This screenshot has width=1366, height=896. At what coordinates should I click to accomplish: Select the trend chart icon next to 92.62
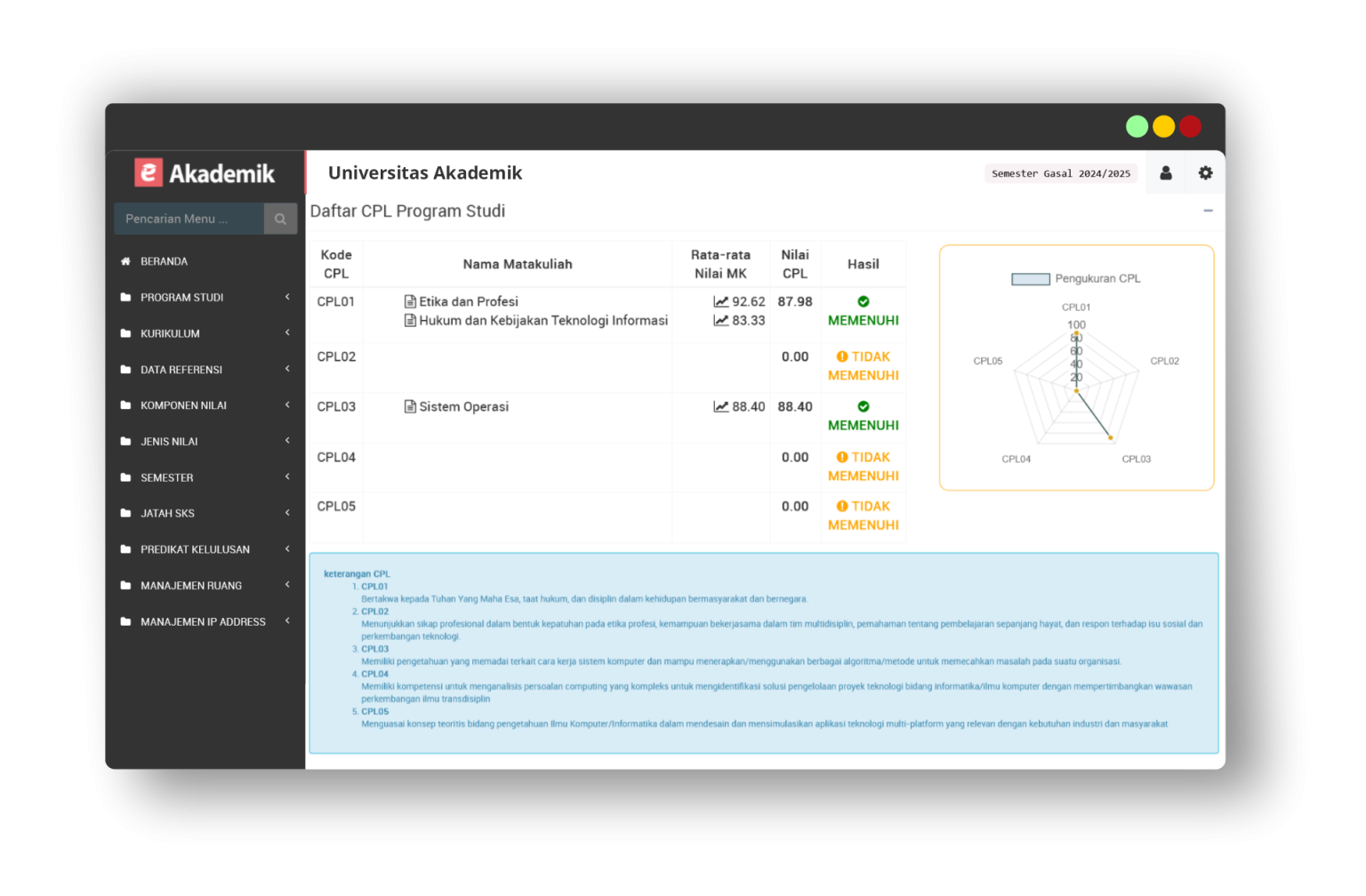click(721, 301)
